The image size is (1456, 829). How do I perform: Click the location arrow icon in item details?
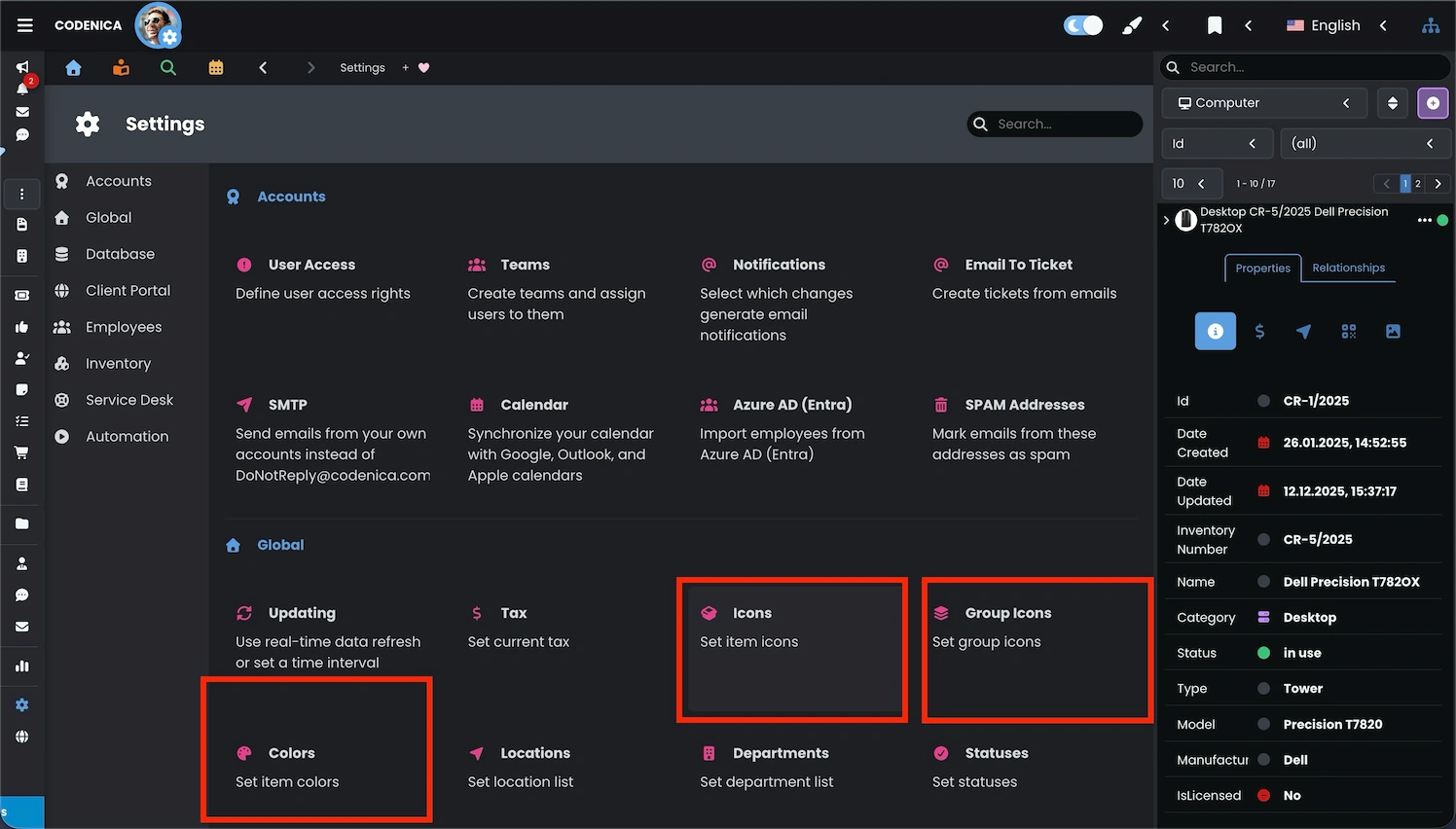tap(1304, 331)
